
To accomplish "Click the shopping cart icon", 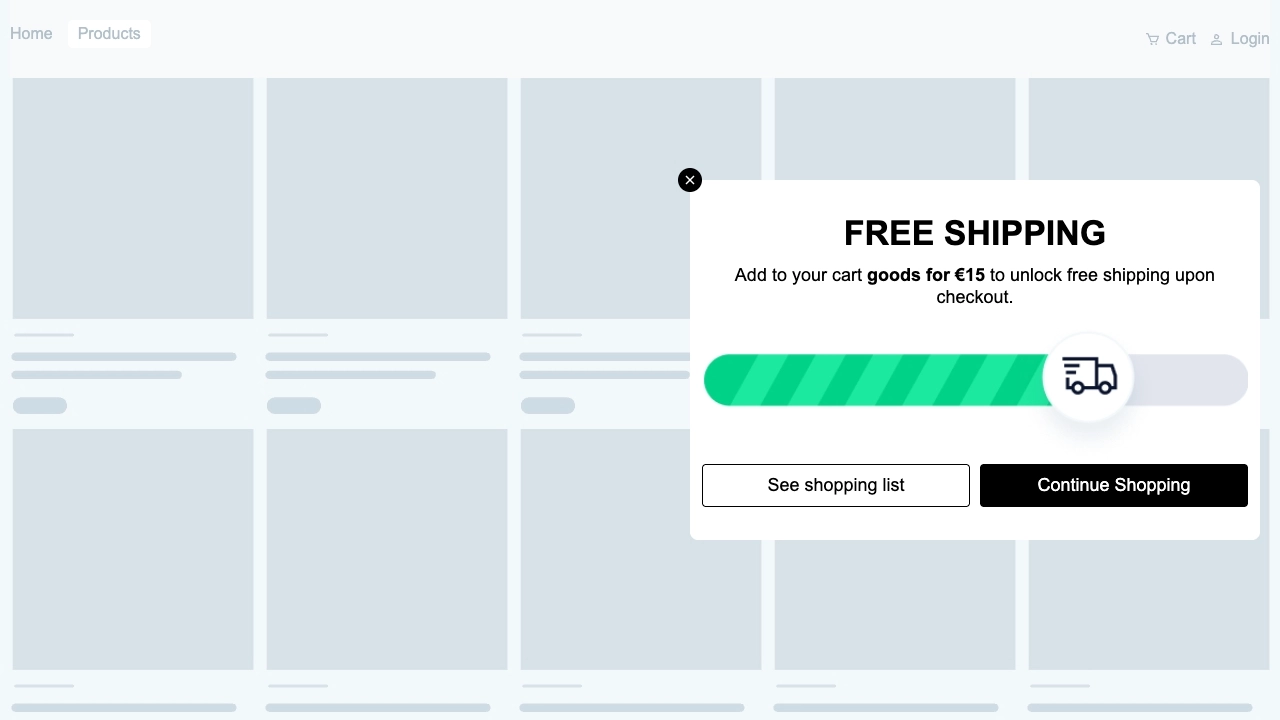I will coord(1152,39).
